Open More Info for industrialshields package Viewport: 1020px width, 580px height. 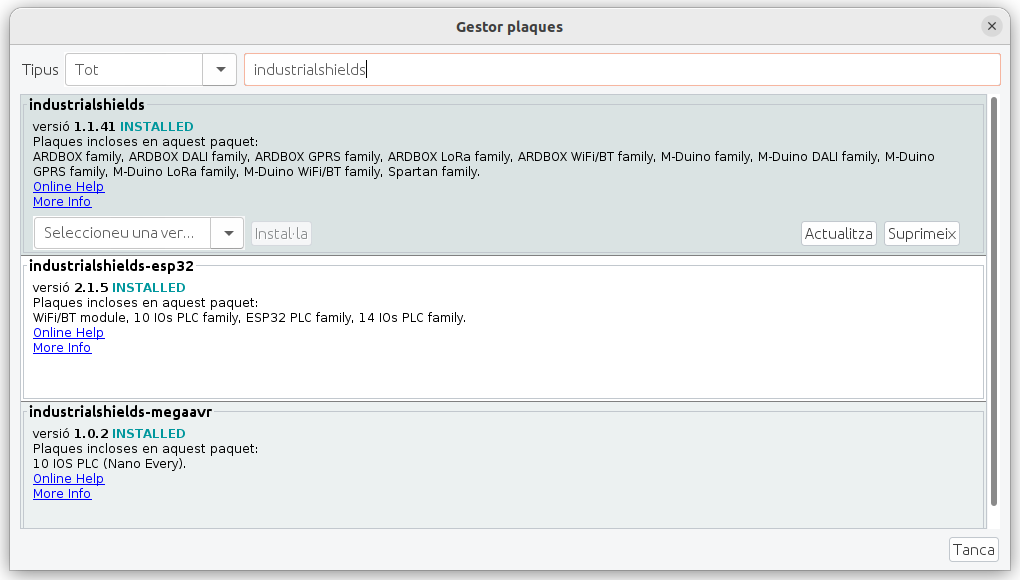[x=62, y=202]
